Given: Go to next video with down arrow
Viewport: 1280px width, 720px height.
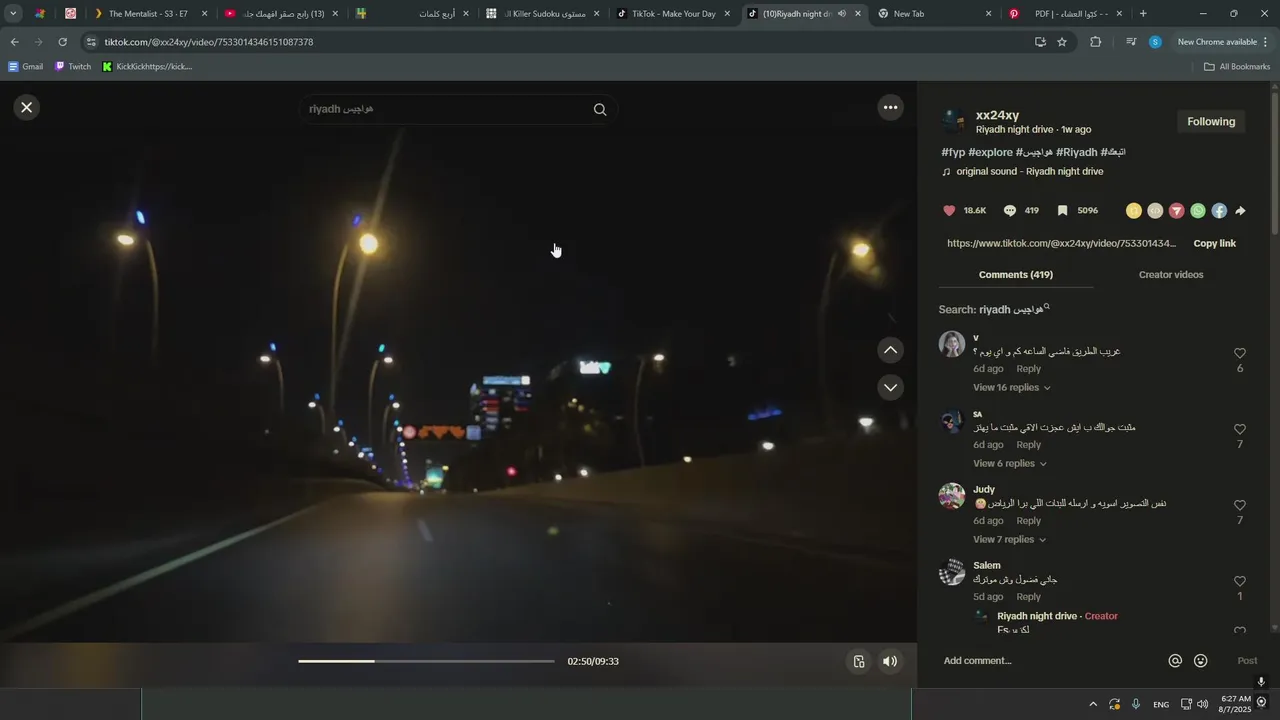Looking at the screenshot, I should pos(890,387).
